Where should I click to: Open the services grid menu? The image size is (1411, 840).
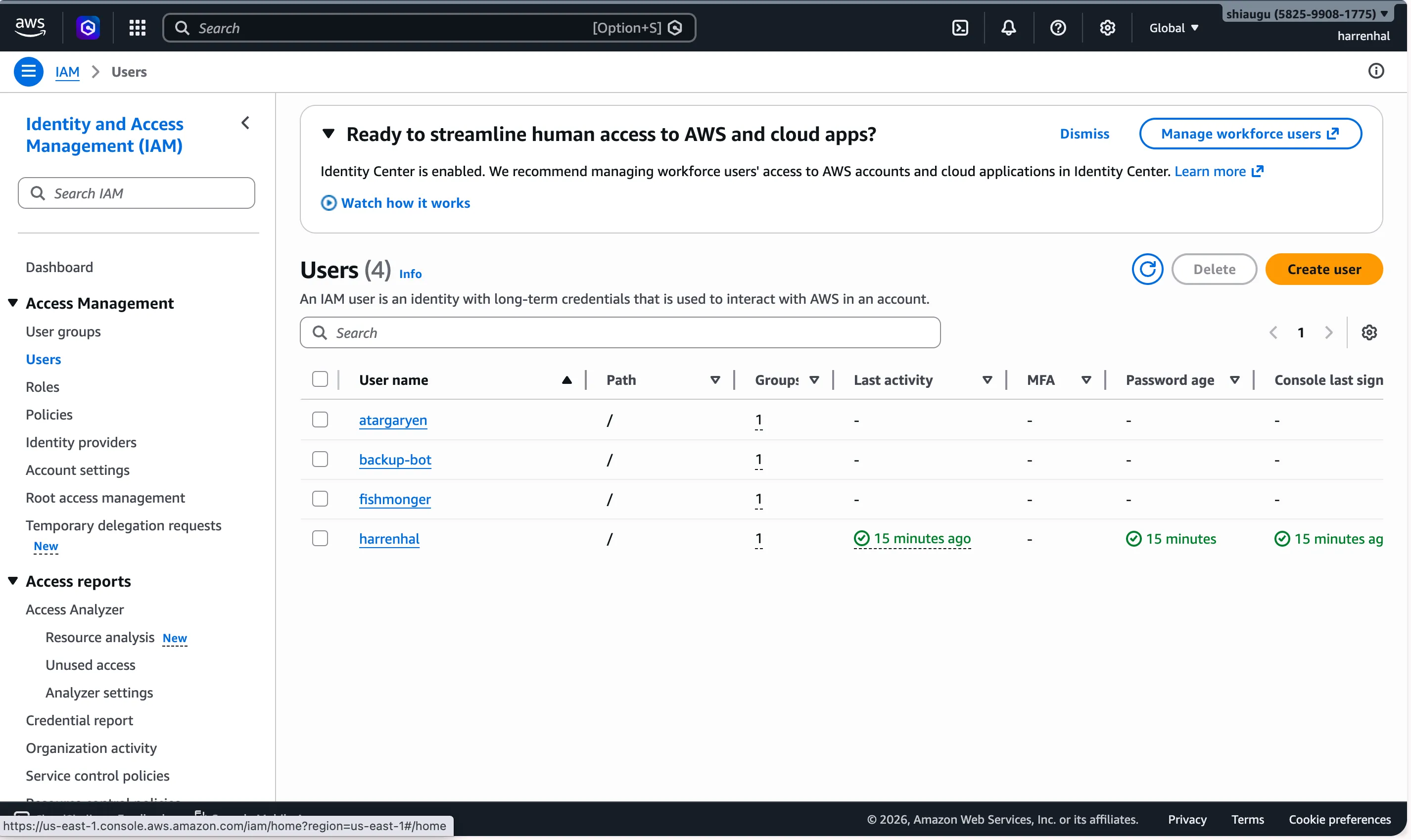point(137,28)
